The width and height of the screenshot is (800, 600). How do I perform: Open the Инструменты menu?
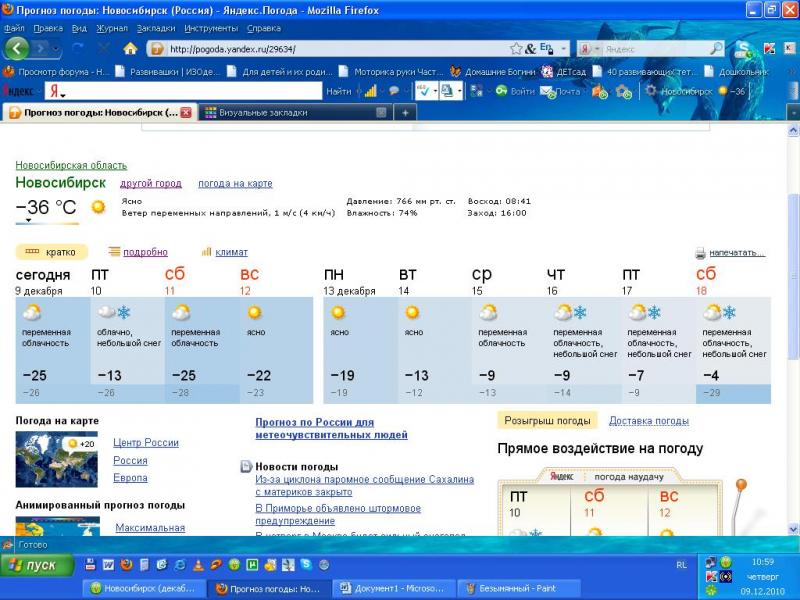tap(211, 29)
